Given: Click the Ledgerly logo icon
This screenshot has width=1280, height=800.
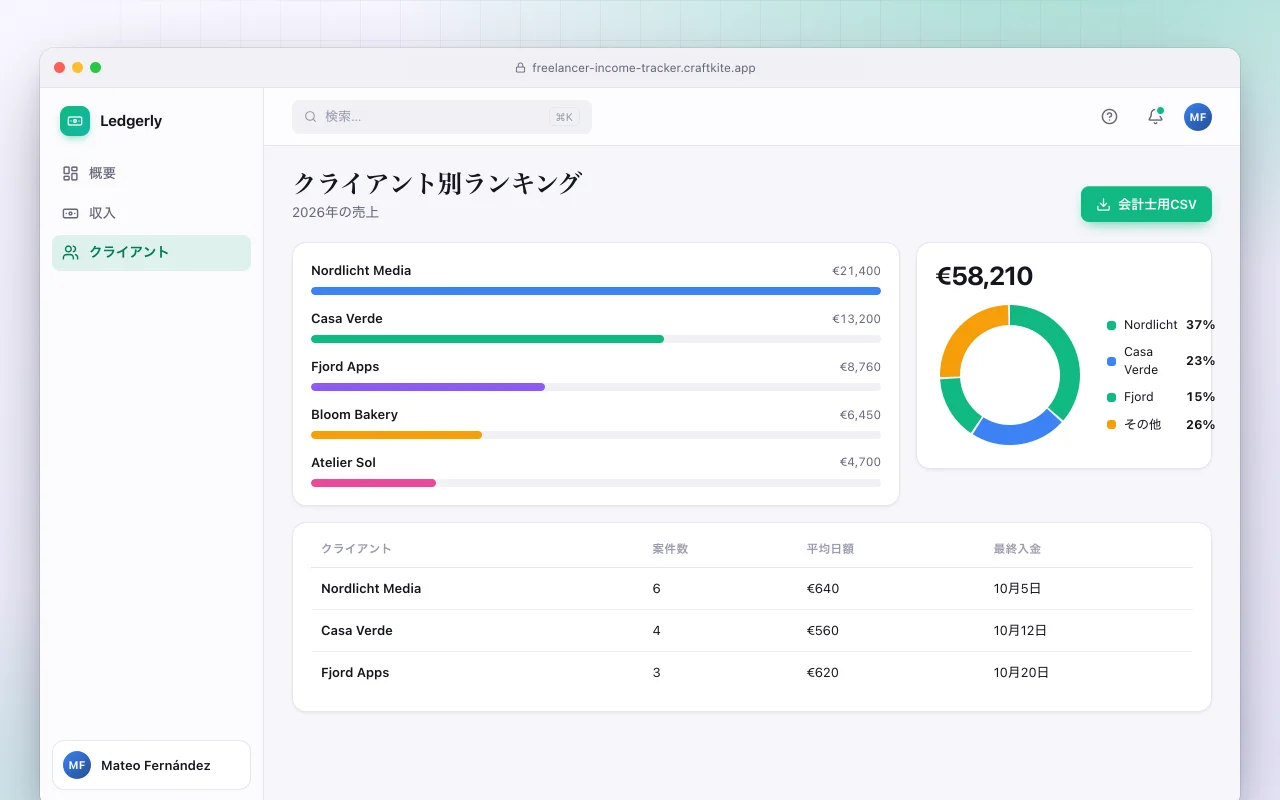Looking at the screenshot, I should coord(75,121).
